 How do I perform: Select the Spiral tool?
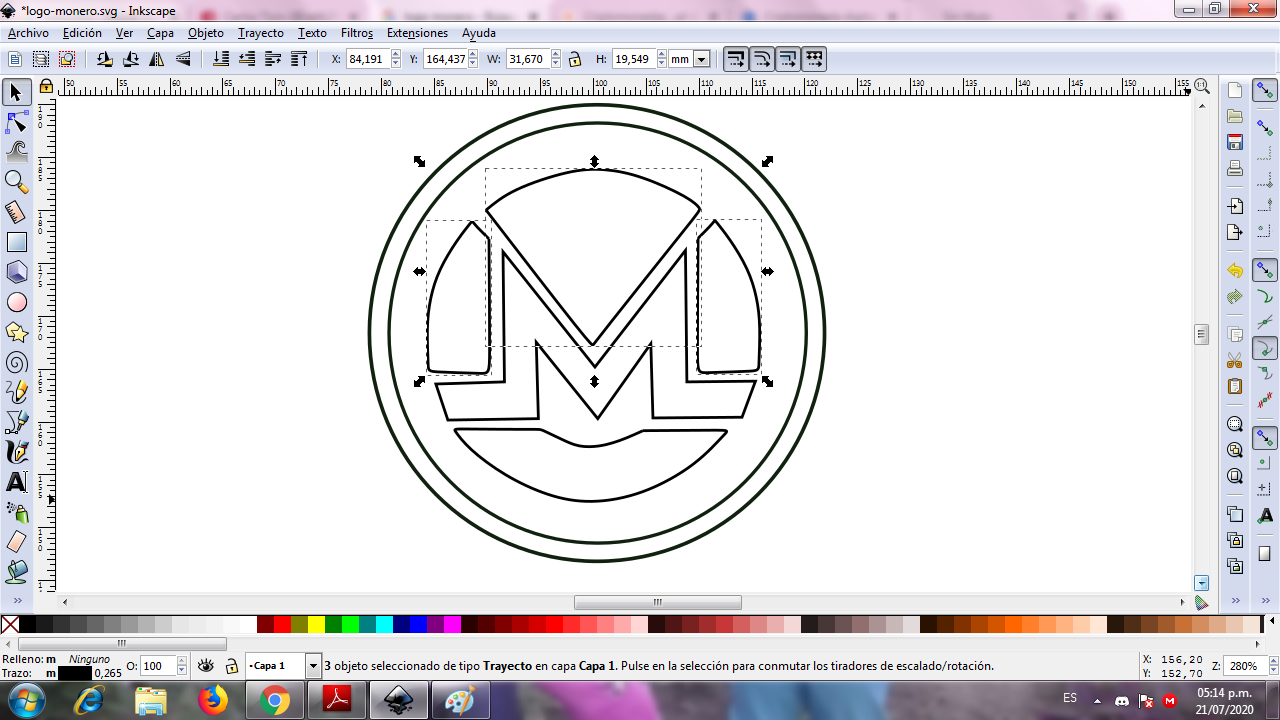[x=16, y=362]
